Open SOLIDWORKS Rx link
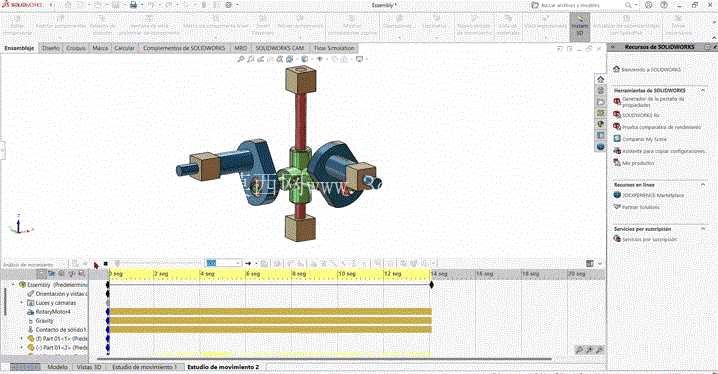 pos(641,115)
